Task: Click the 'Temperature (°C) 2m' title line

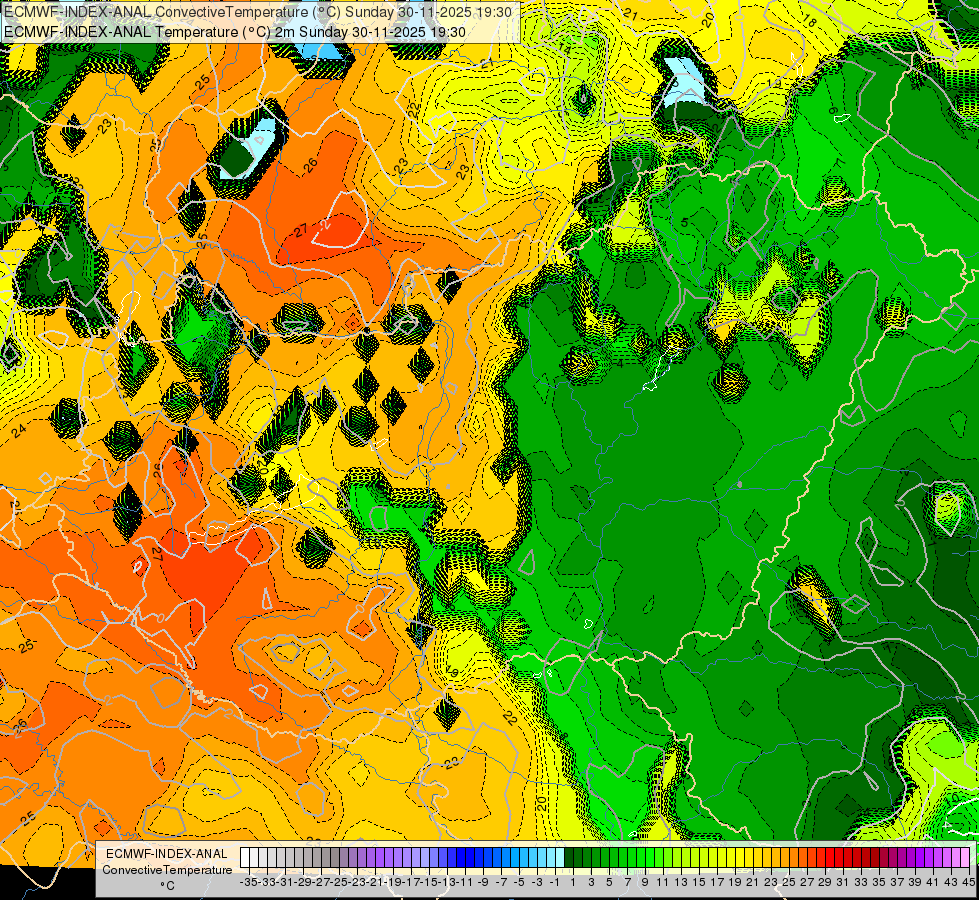Action: coord(235,31)
